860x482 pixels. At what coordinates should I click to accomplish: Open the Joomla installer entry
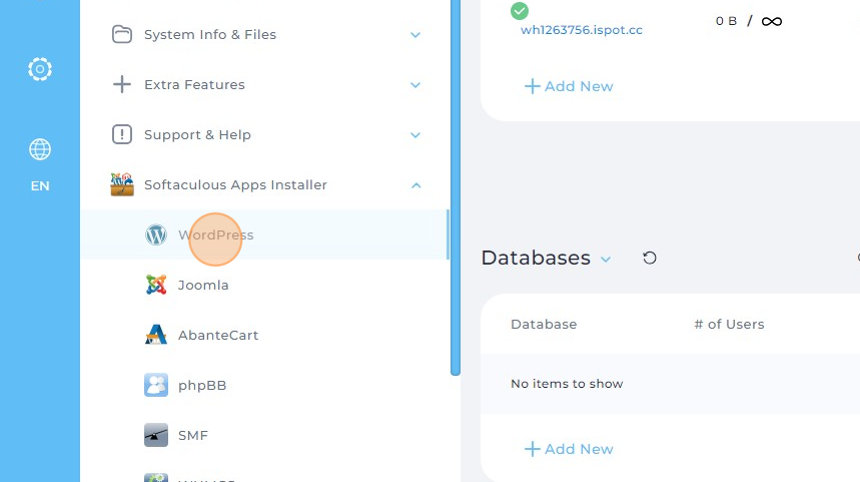tap(203, 285)
